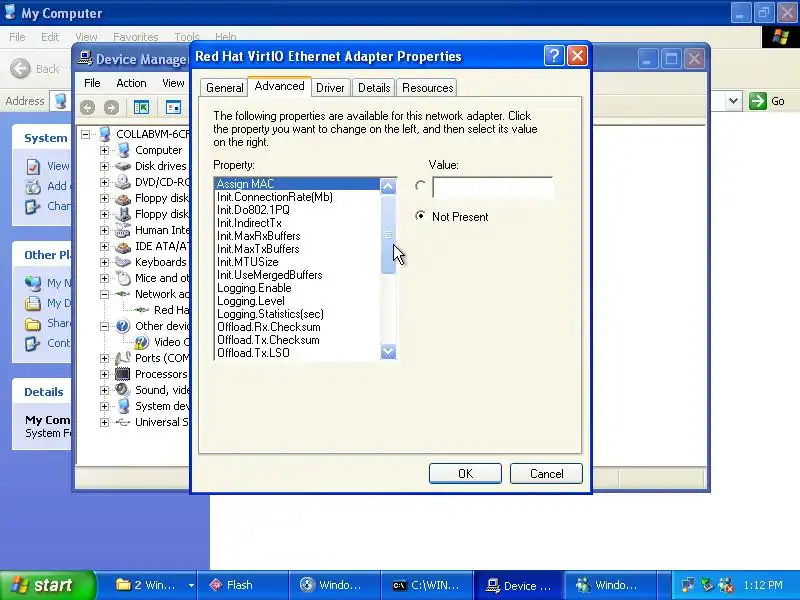The width and height of the screenshot is (800, 600).
Task: Select Assign MAC property
Action: [x=297, y=184]
